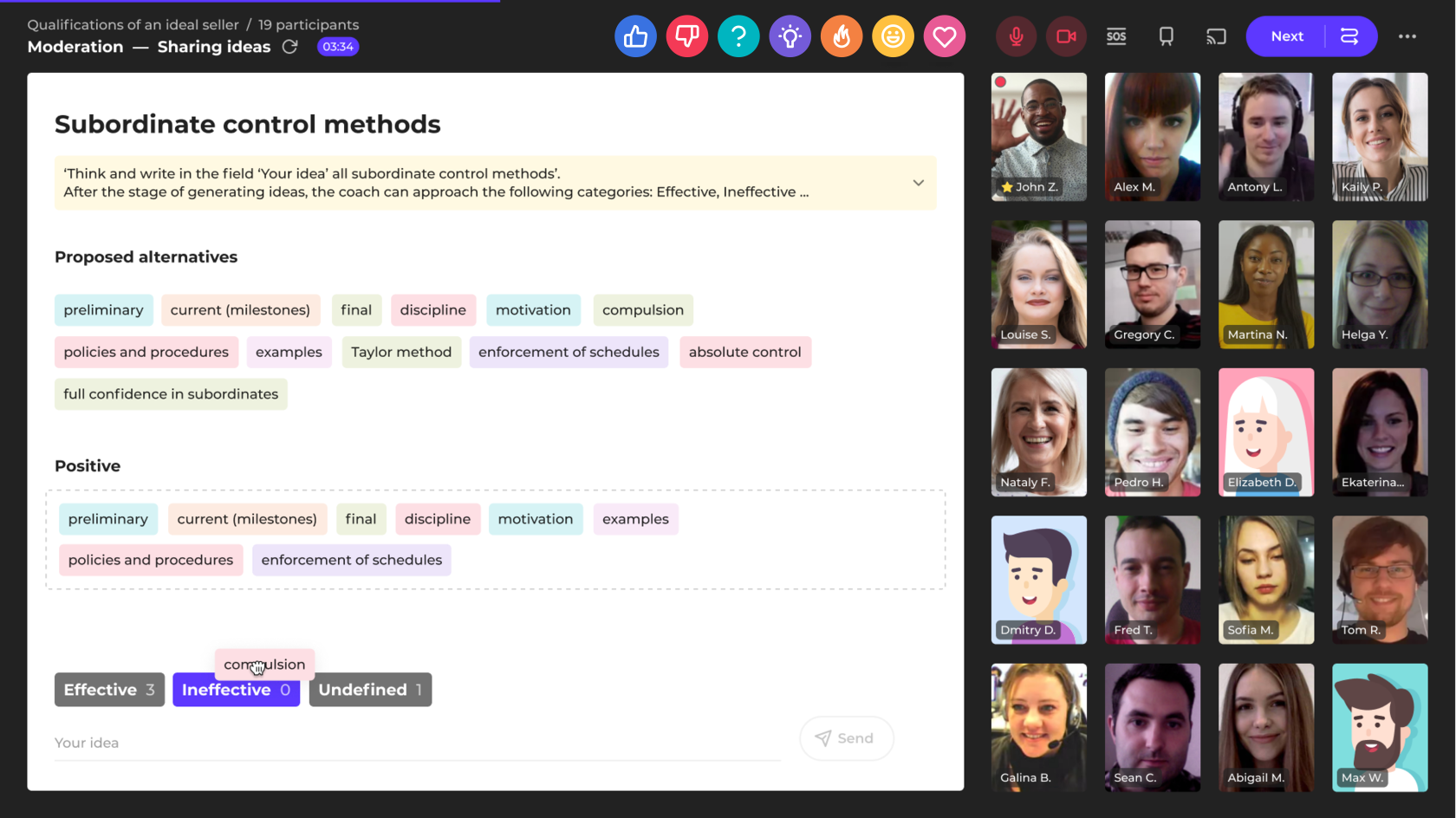Open the three dots more menu
Image resolution: width=1456 pixels, height=818 pixels.
point(1407,36)
